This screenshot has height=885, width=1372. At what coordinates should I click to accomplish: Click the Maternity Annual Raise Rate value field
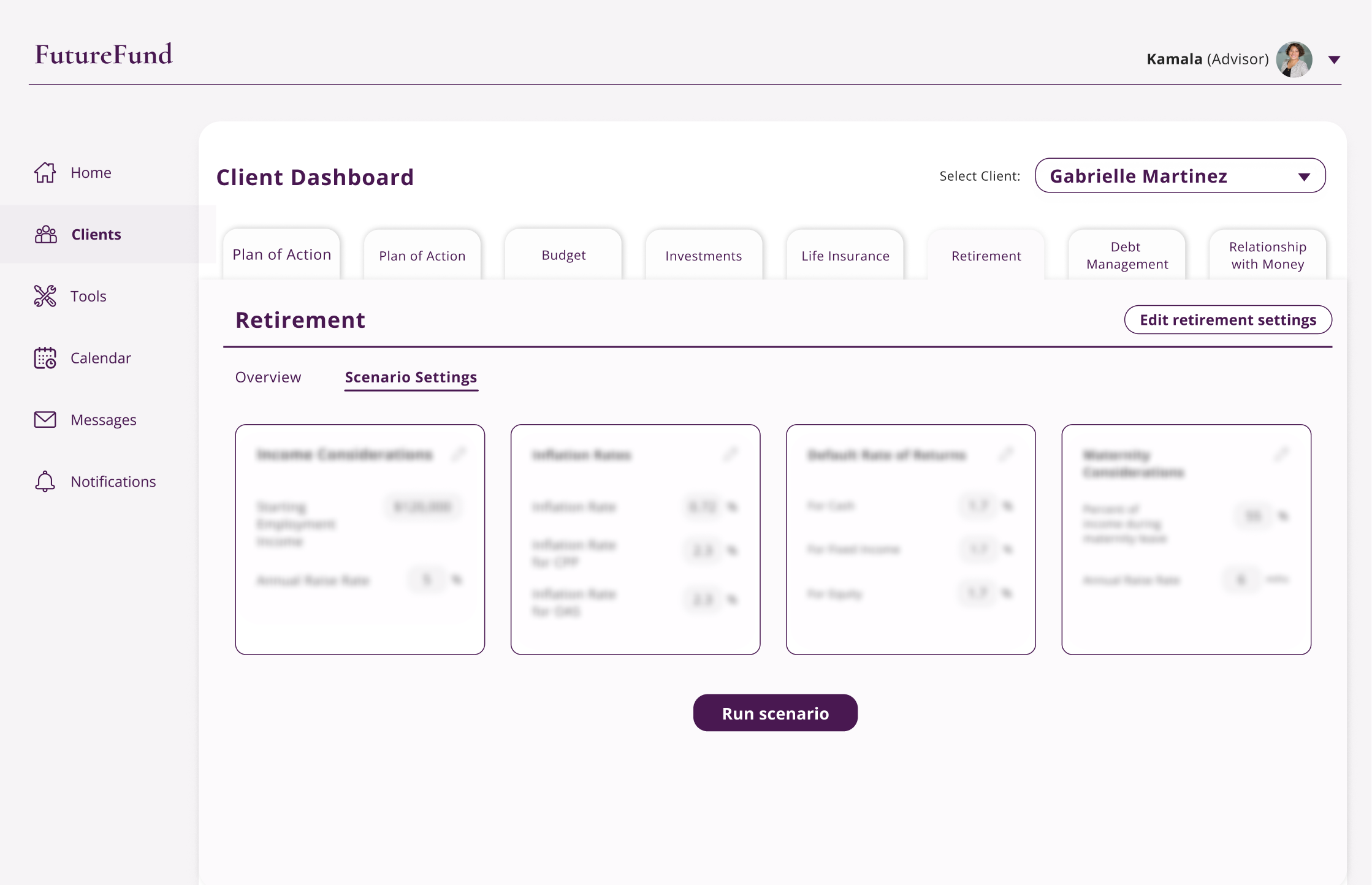pyautogui.click(x=1241, y=580)
